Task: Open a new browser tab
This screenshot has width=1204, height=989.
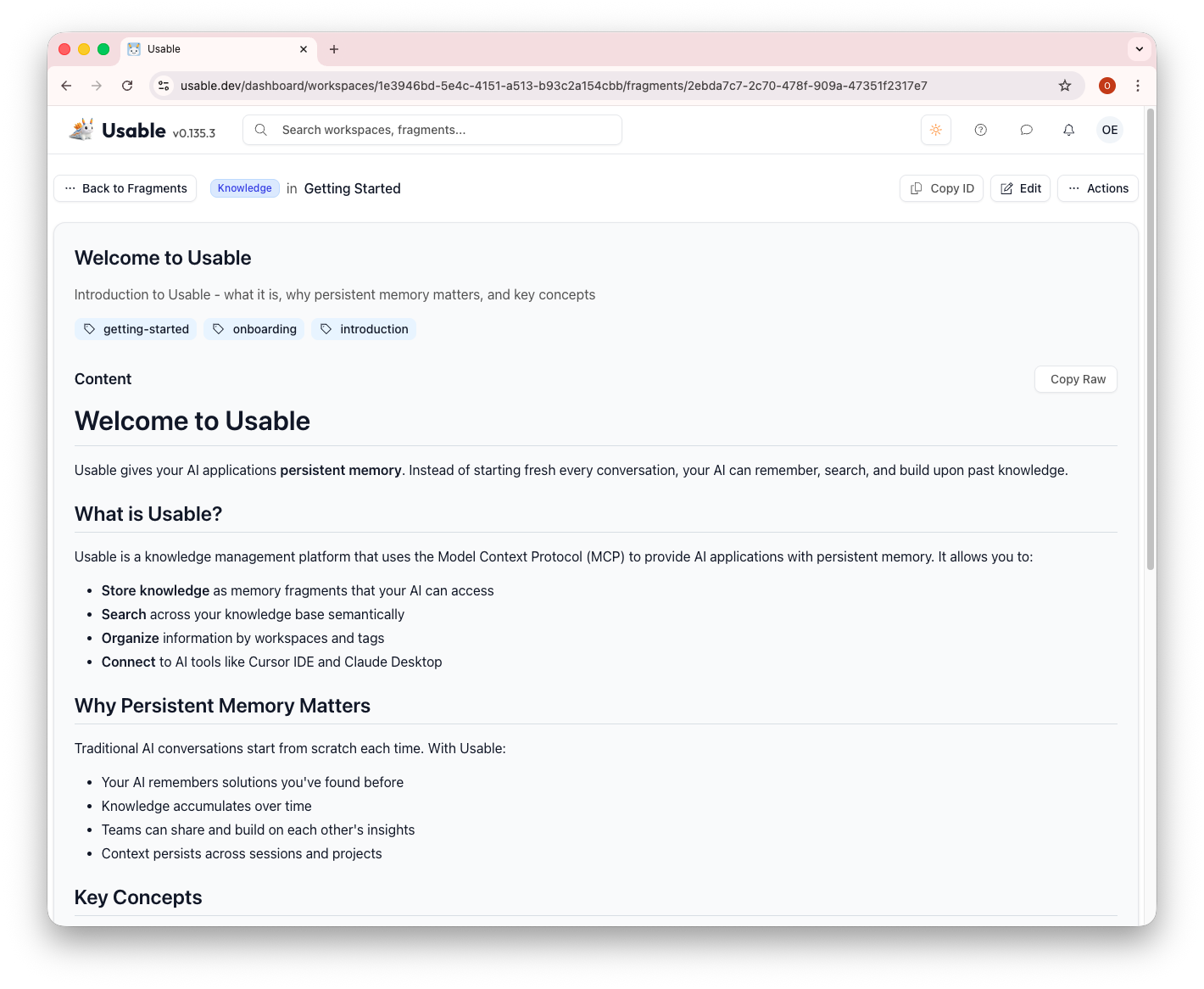Action: (x=334, y=49)
